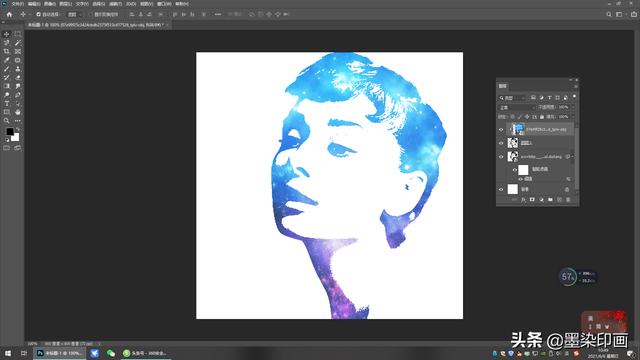The image size is (640, 360).
Task: Select the Lasso tool
Action: coord(7,43)
